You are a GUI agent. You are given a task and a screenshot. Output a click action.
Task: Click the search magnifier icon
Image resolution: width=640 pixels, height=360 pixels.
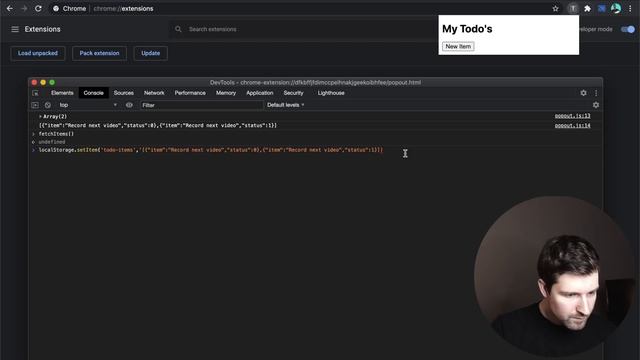[178, 29]
